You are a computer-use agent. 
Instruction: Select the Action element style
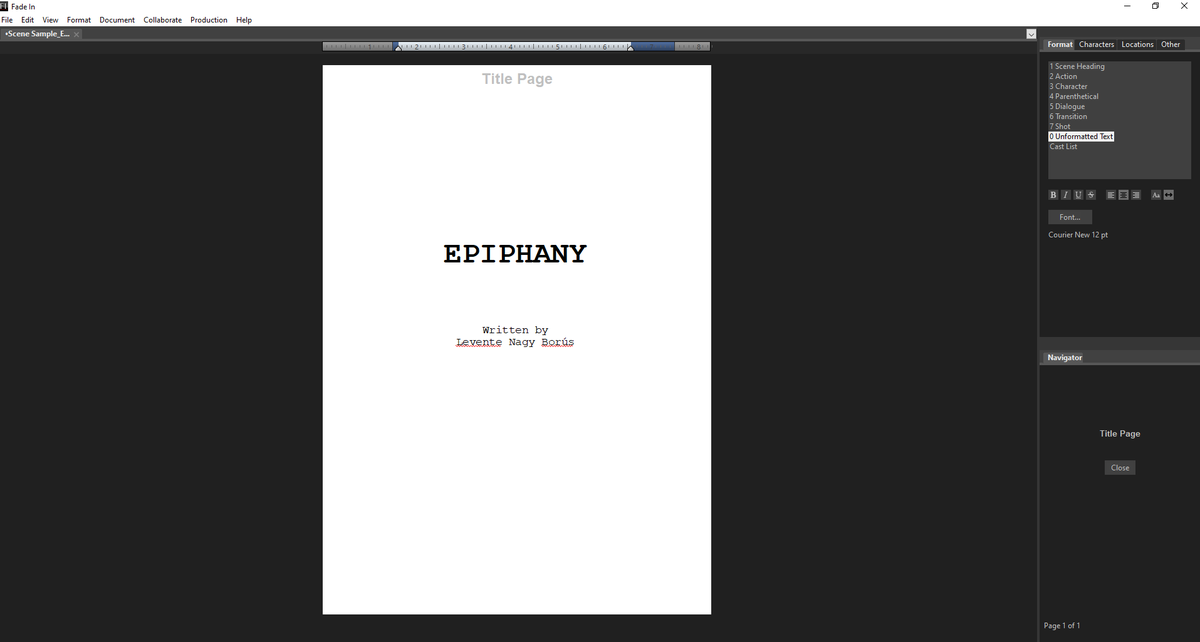[1063, 77]
